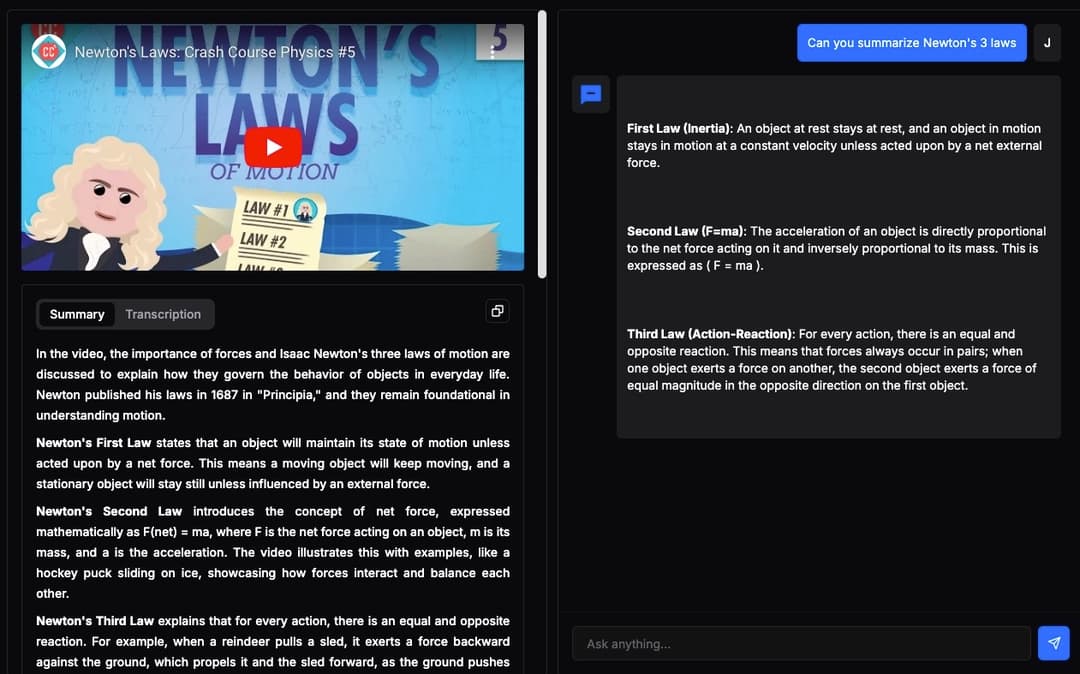Copy the summary using the copy icon
The image size is (1080, 674).
[497, 311]
